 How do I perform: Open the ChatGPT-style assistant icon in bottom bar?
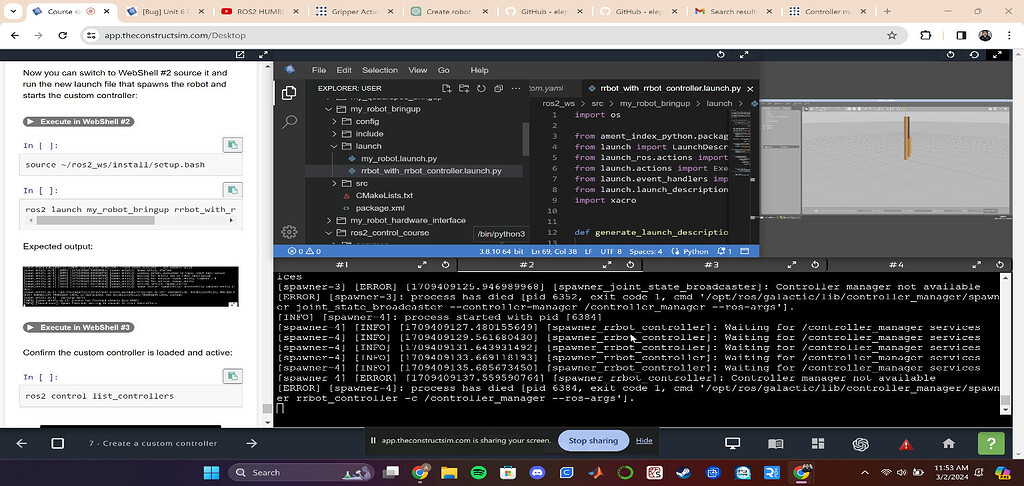tap(860, 444)
